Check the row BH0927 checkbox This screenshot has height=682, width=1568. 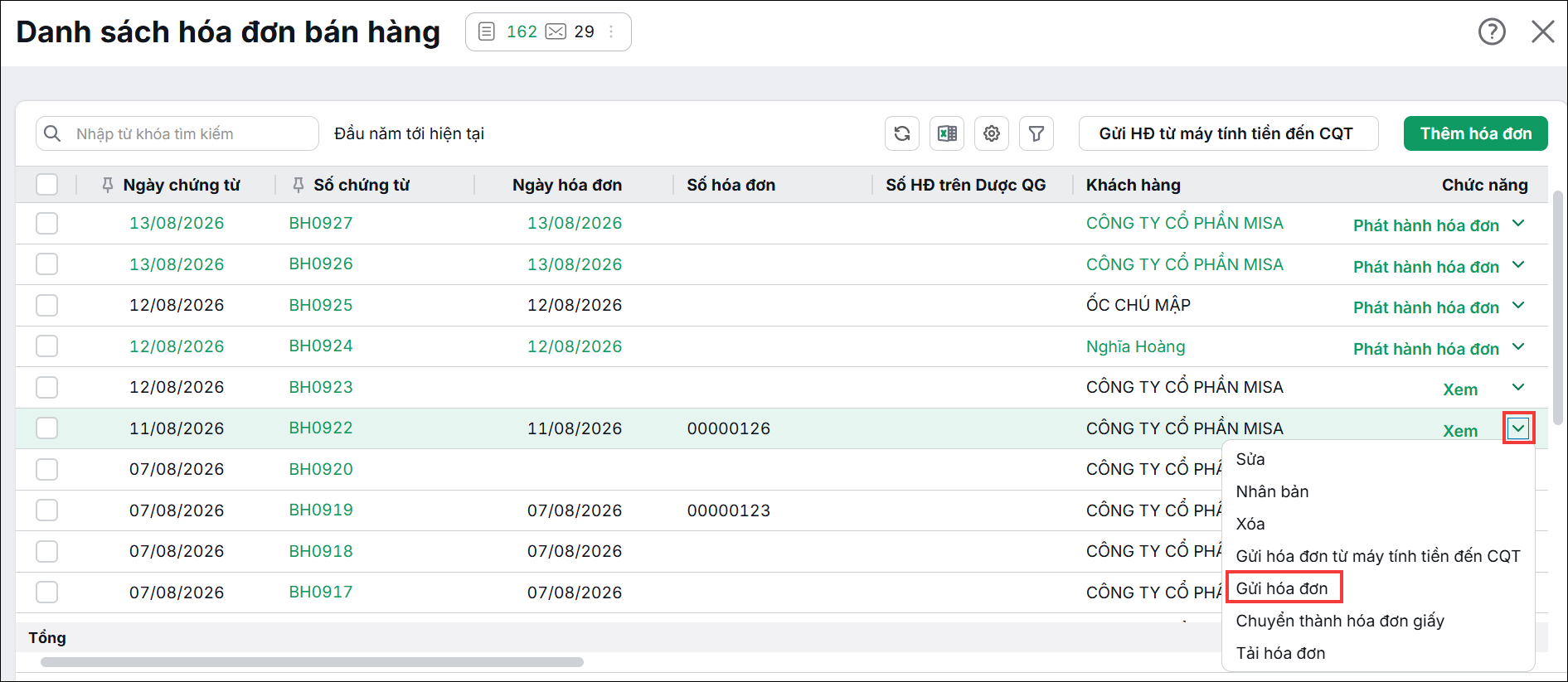pyautogui.click(x=47, y=223)
